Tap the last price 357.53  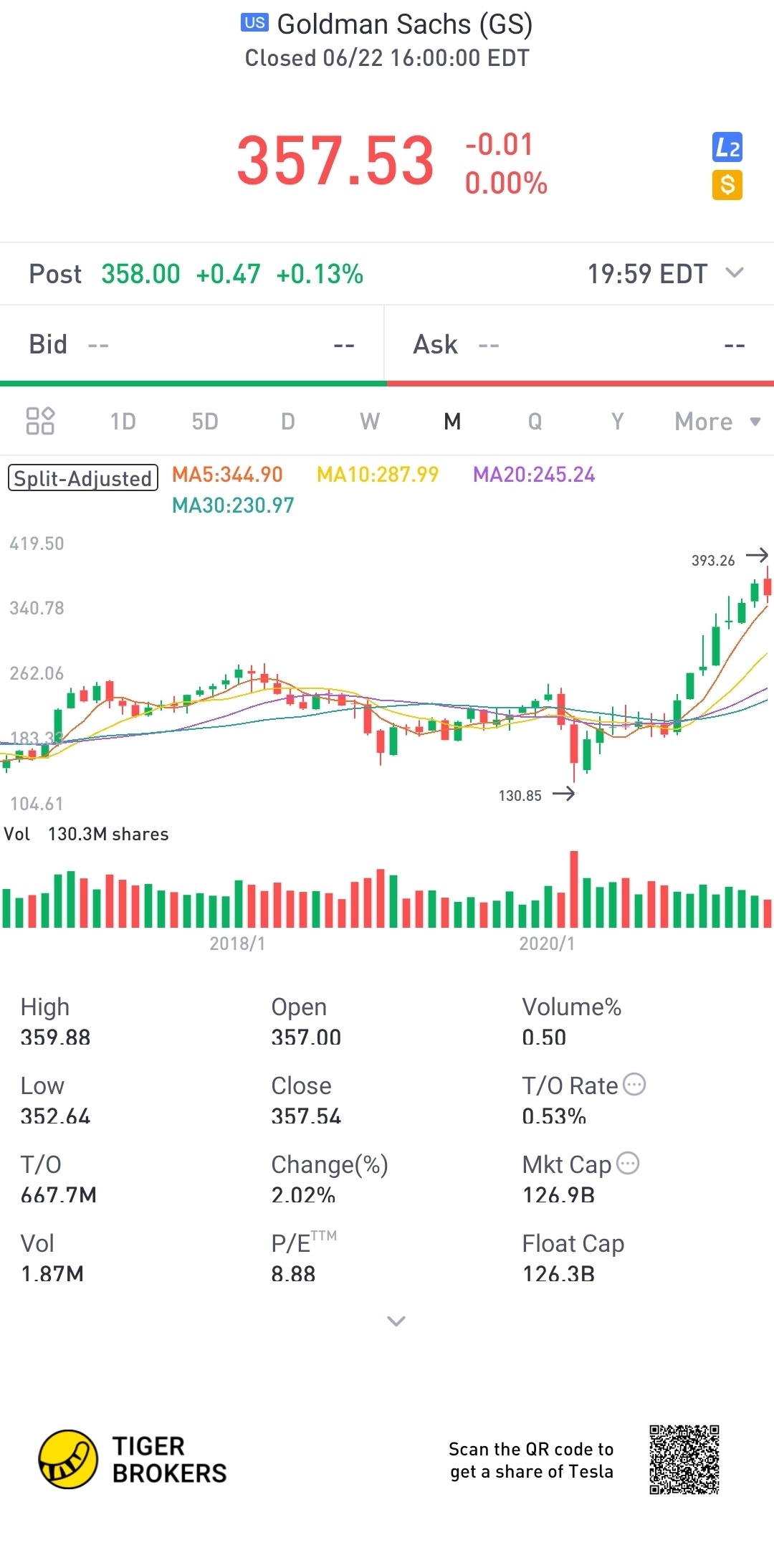click(335, 161)
